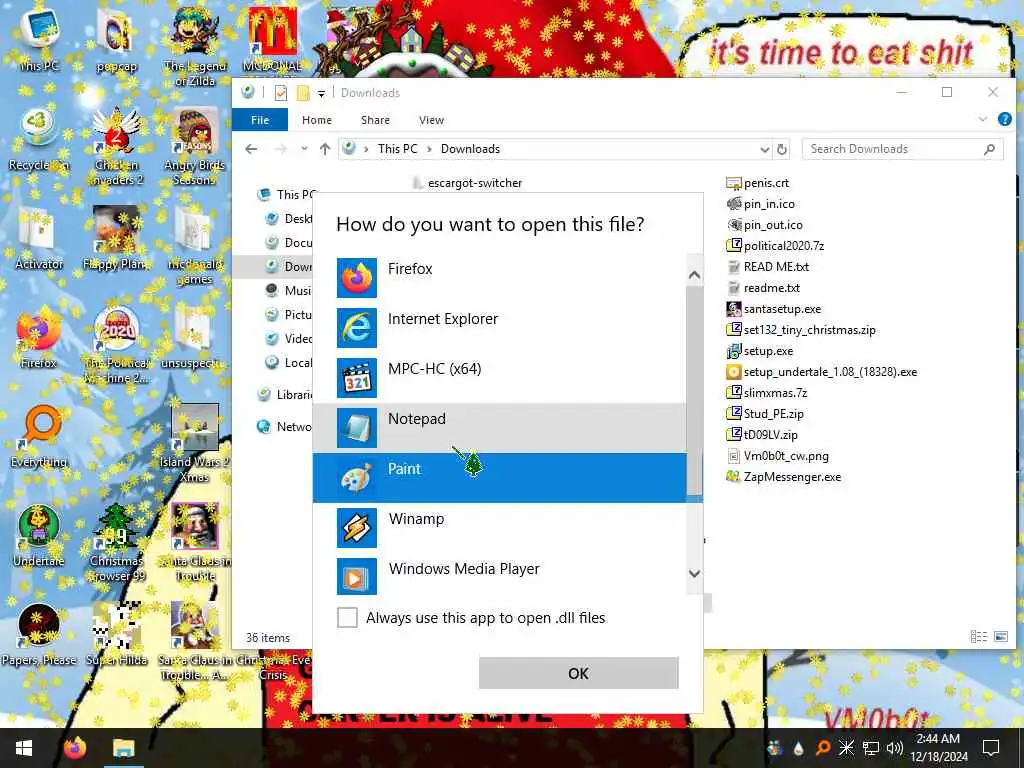
Task: Pick Winamp to open this file
Action: 499,528
